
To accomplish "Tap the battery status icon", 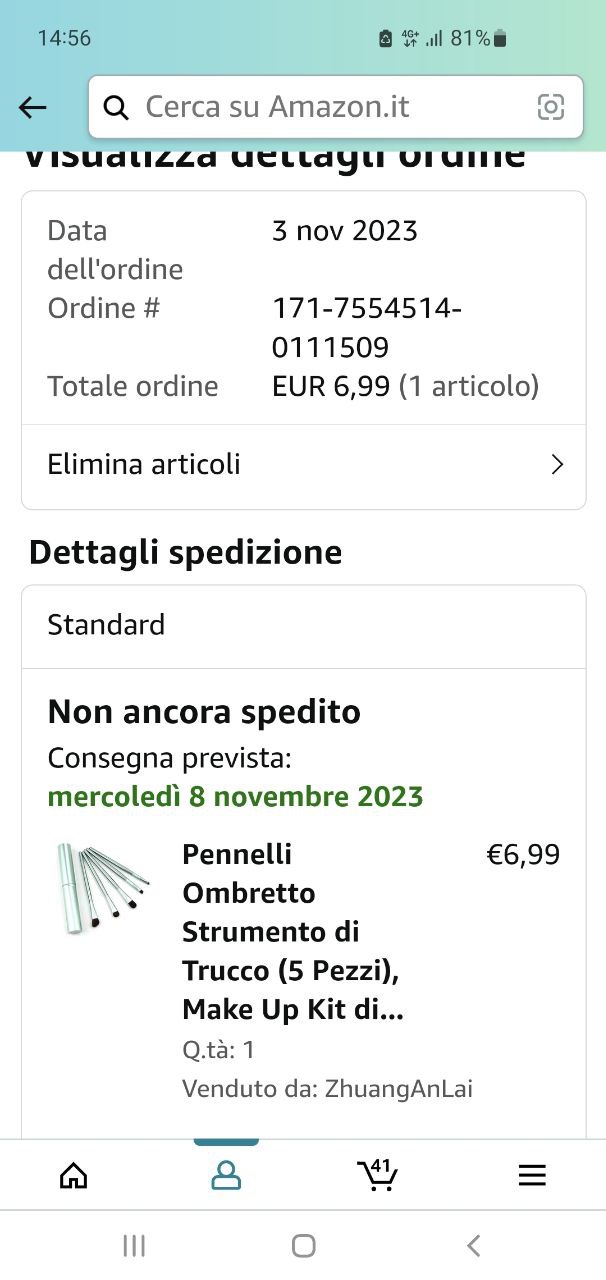I will pyautogui.click(x=500, y=39).
